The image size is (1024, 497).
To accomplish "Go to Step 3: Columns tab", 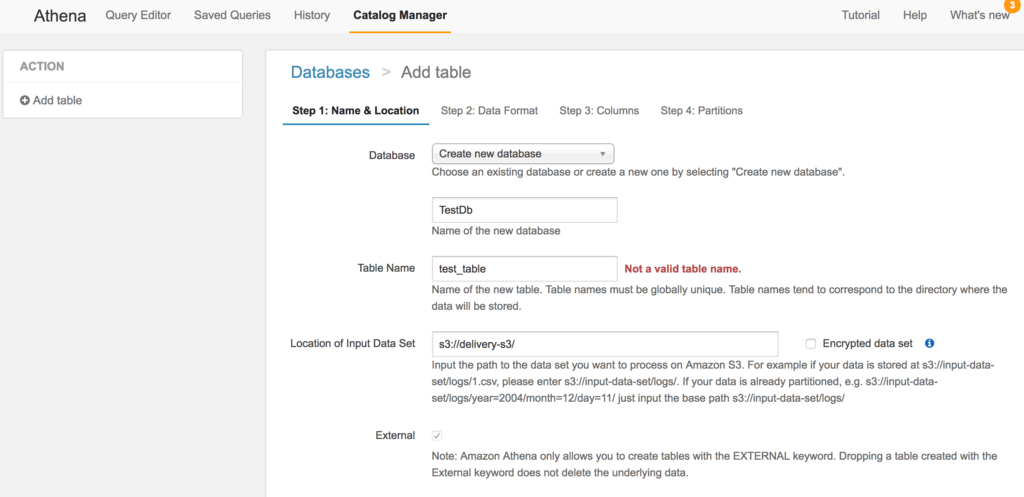I will 599,110.
